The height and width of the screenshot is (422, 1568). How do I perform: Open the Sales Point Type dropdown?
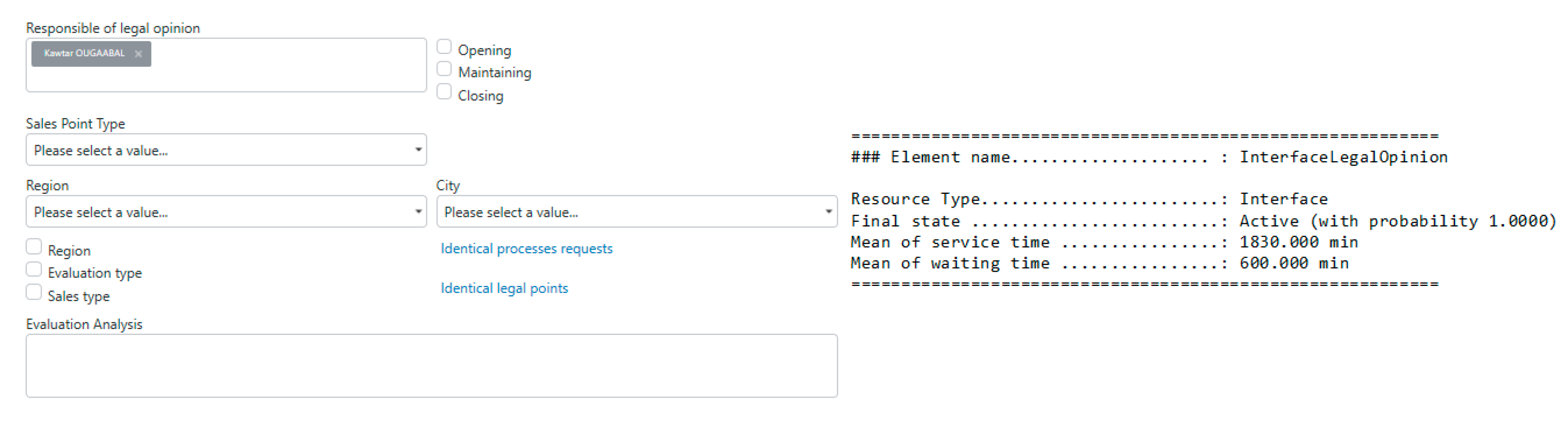(225, 150)
